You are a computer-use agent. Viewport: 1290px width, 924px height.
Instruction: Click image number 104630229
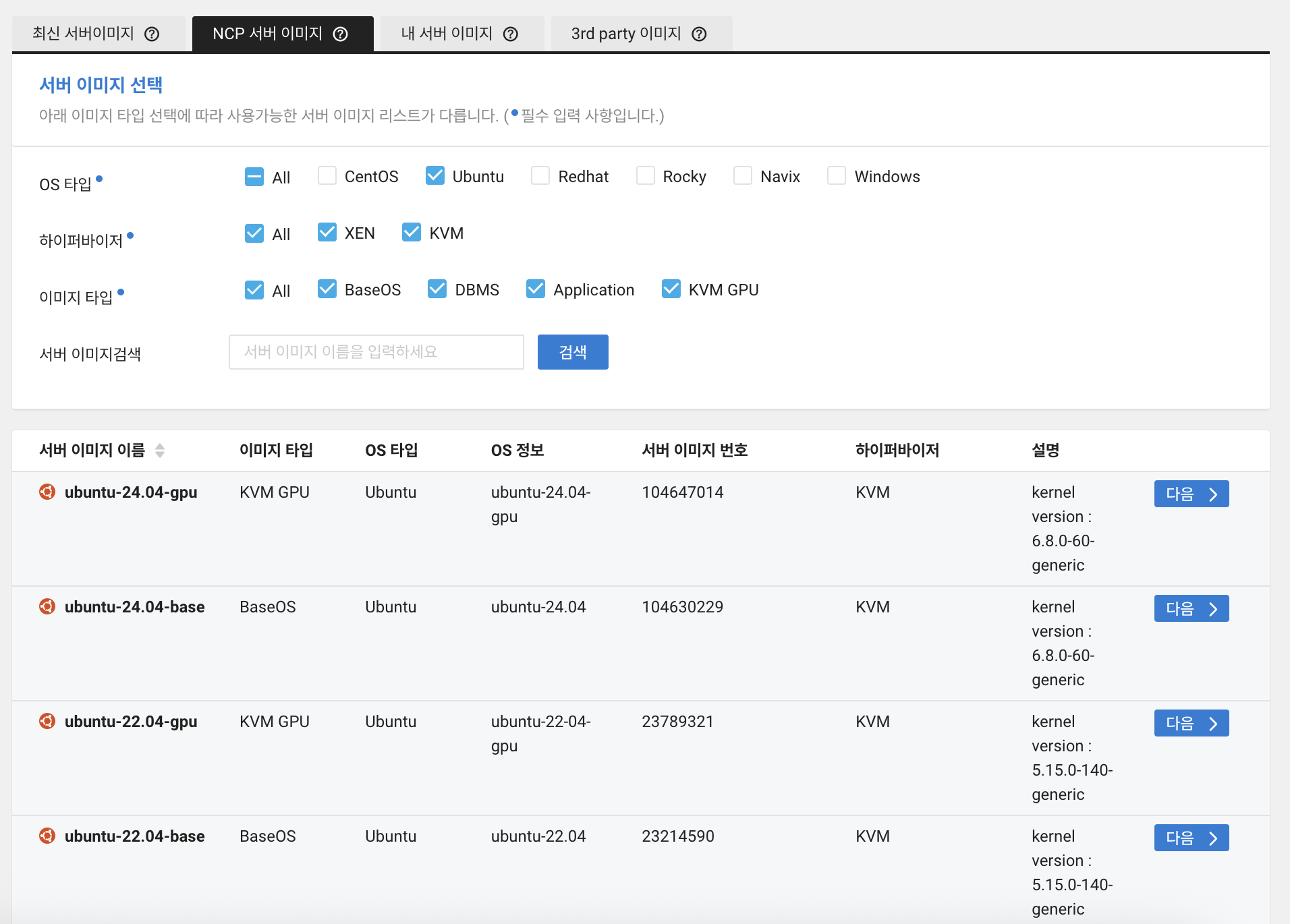683,607
